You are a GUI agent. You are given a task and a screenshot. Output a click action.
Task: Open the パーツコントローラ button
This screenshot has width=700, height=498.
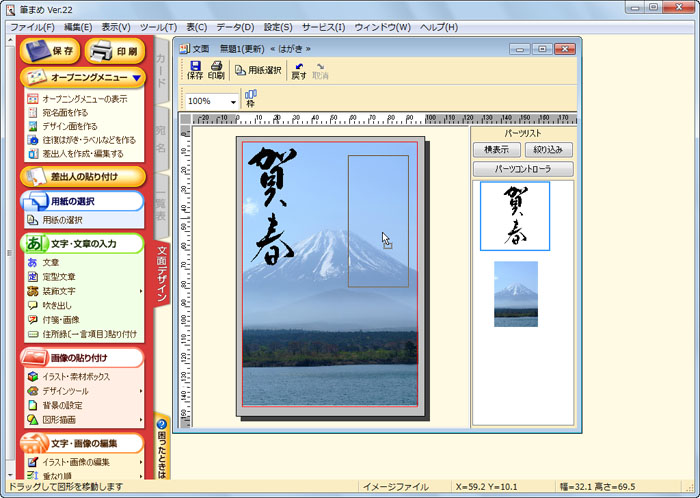click(x=524, y=169)
